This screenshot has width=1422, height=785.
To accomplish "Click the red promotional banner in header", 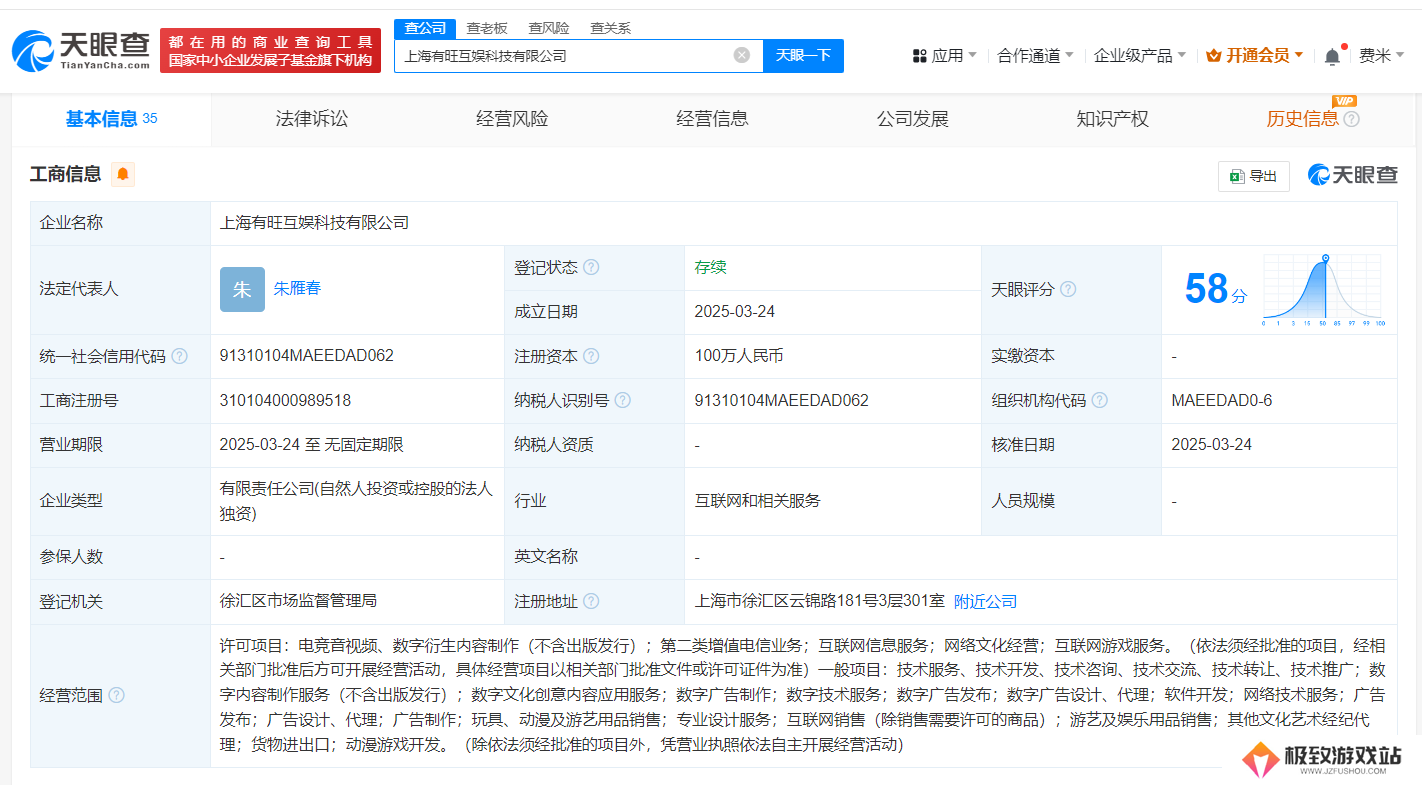I will coord(270,51).
